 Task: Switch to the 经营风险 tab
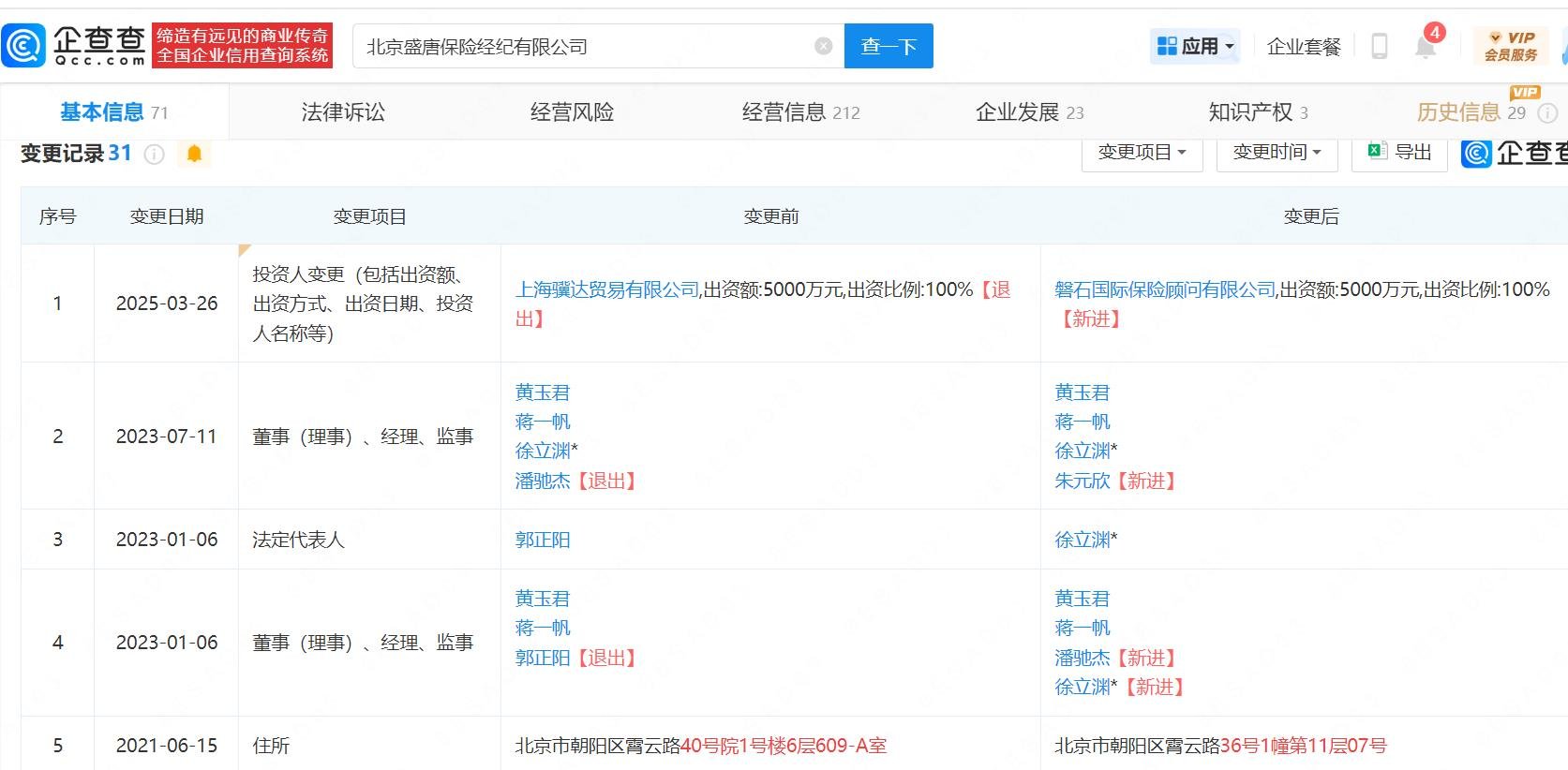(x=572, y=112)
